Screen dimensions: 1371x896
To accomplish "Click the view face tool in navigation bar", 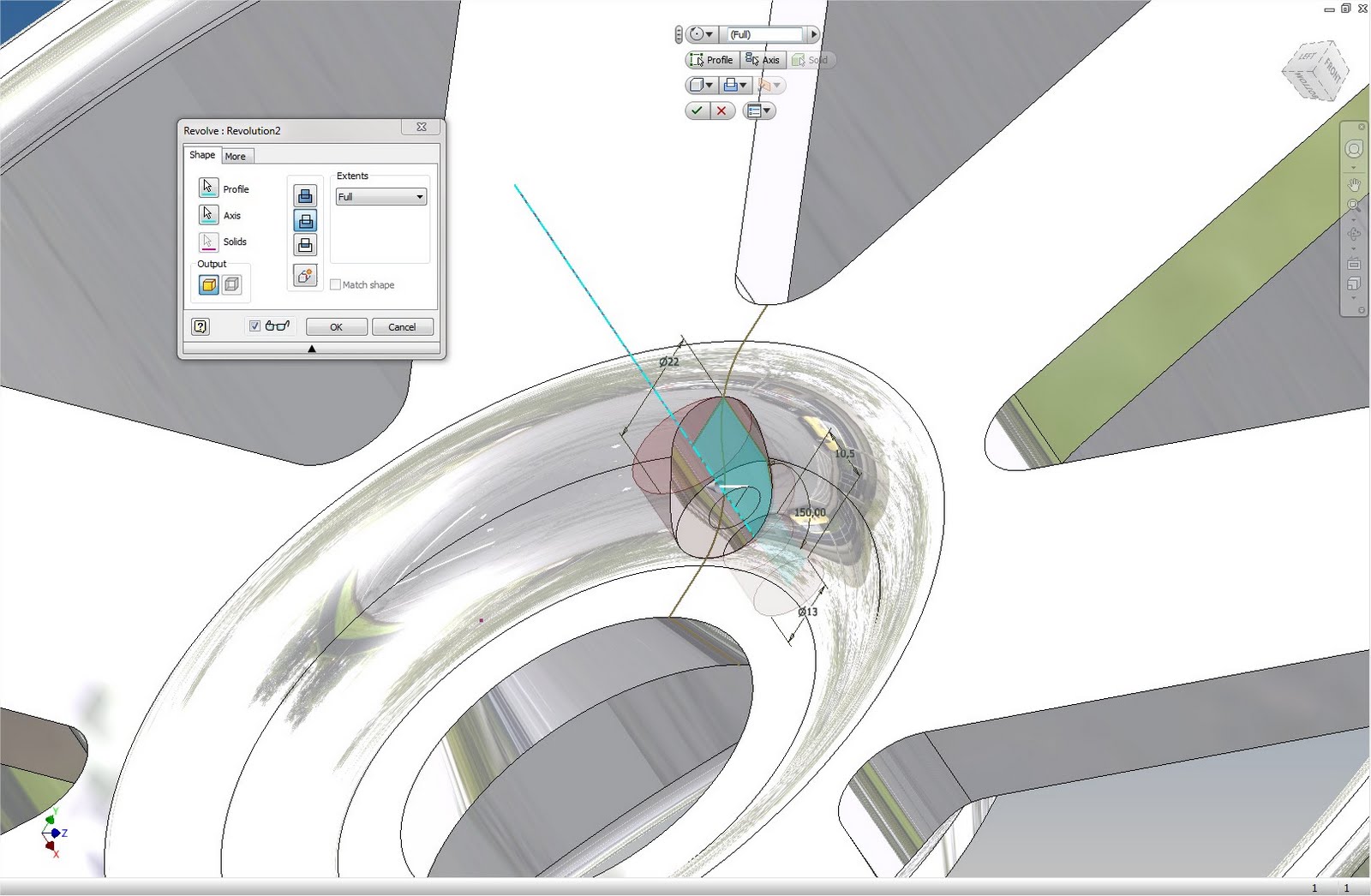I will pos(1354,284).
